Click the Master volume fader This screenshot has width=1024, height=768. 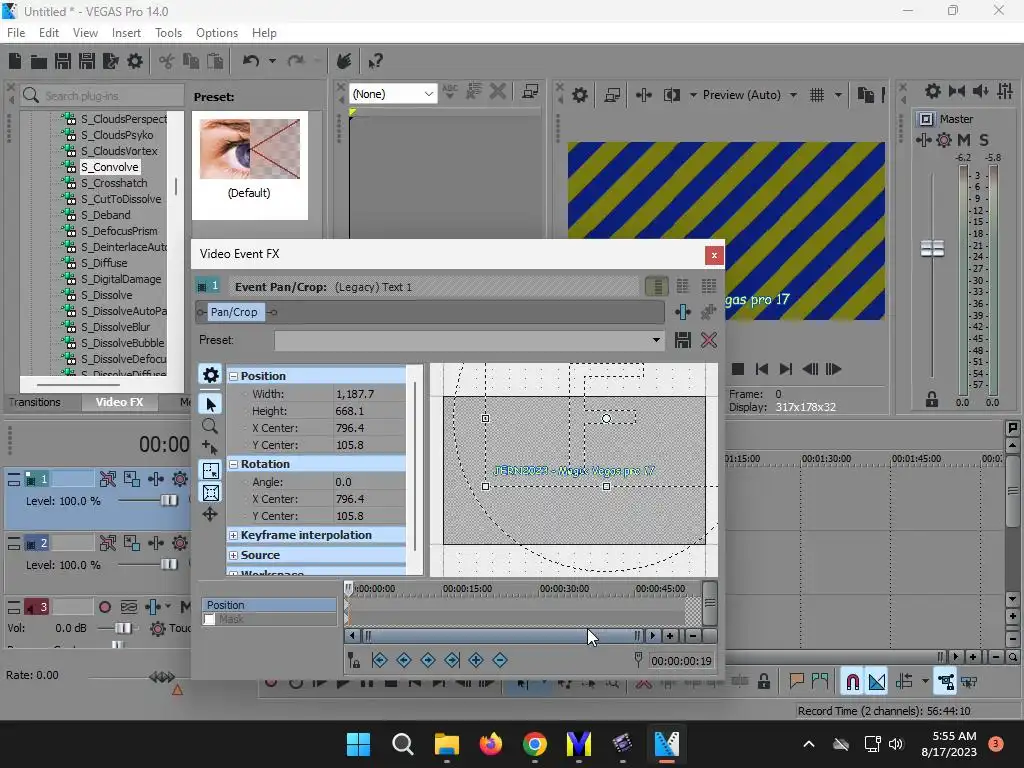coord(932,248)
